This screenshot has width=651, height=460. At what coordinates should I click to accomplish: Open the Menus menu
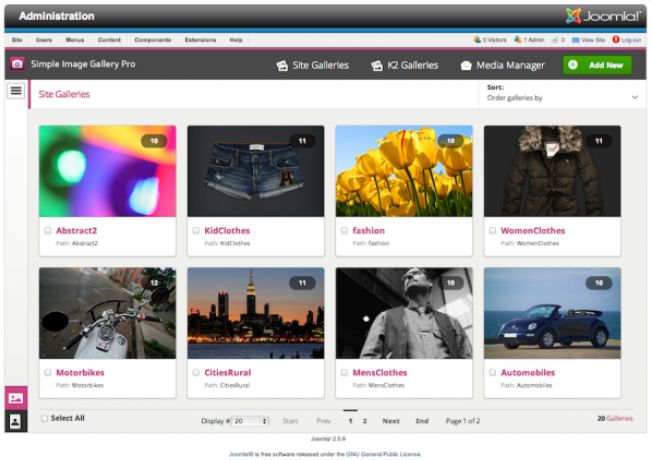75,40
